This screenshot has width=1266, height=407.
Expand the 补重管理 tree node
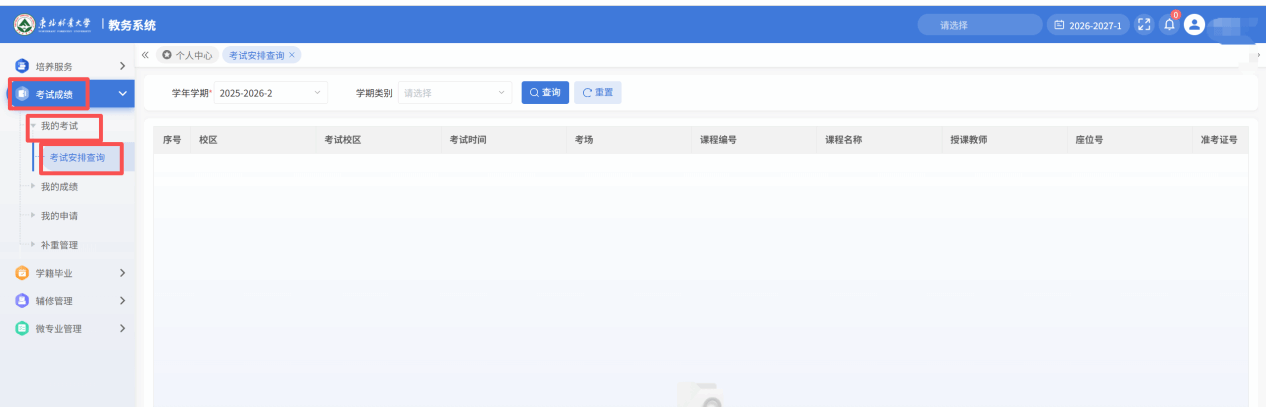(x=34, y=244)
